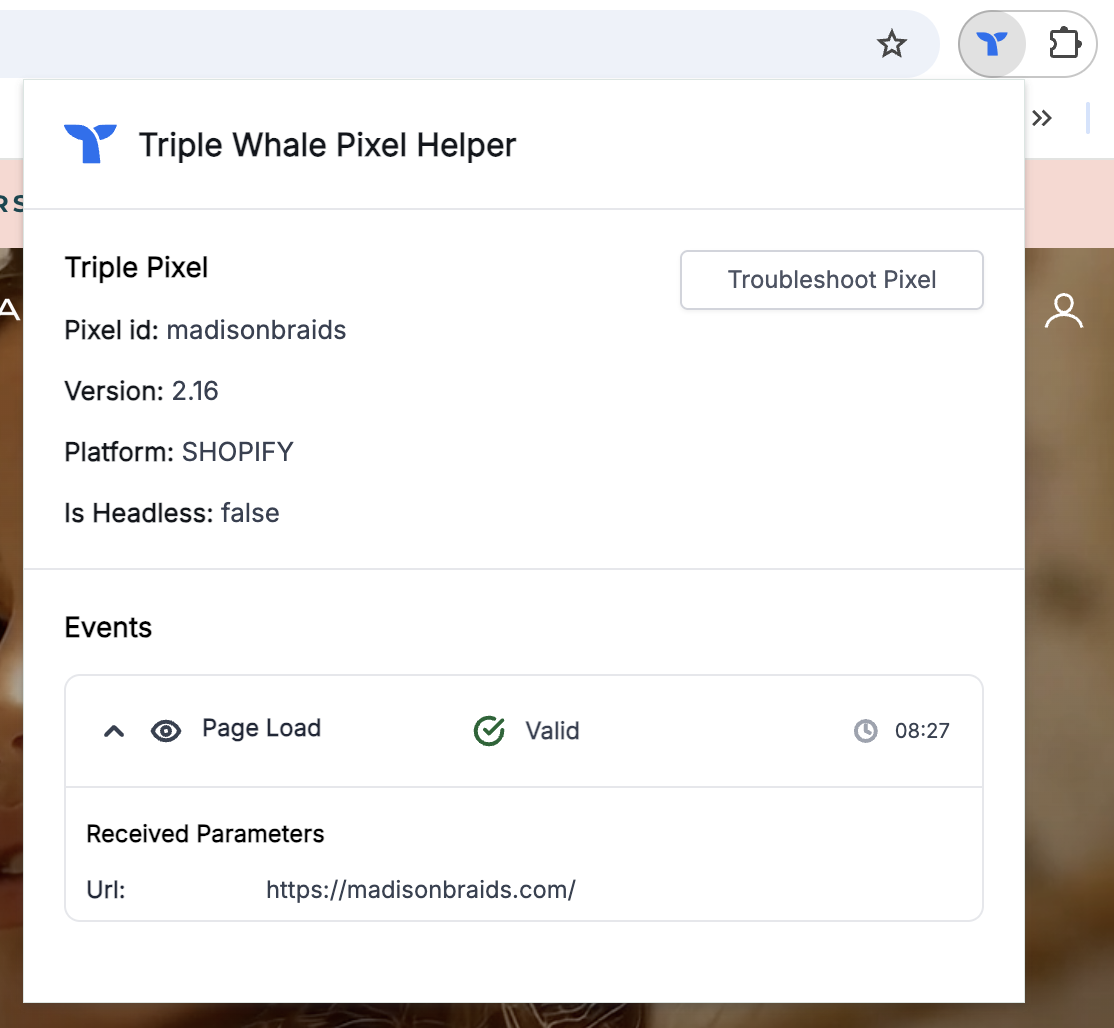Click the green Valid checkmark icon
Image resolution: width=1114 pixels, height=1028 pixels.
[489, 730]
